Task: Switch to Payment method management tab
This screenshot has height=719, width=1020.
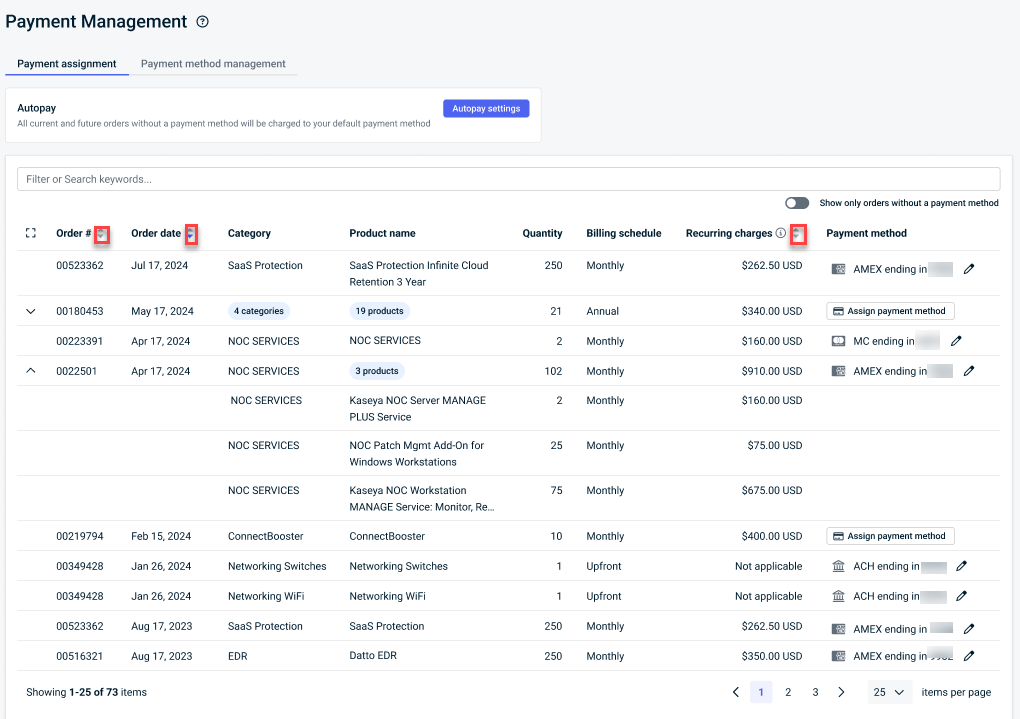Action: click(213, 64)
